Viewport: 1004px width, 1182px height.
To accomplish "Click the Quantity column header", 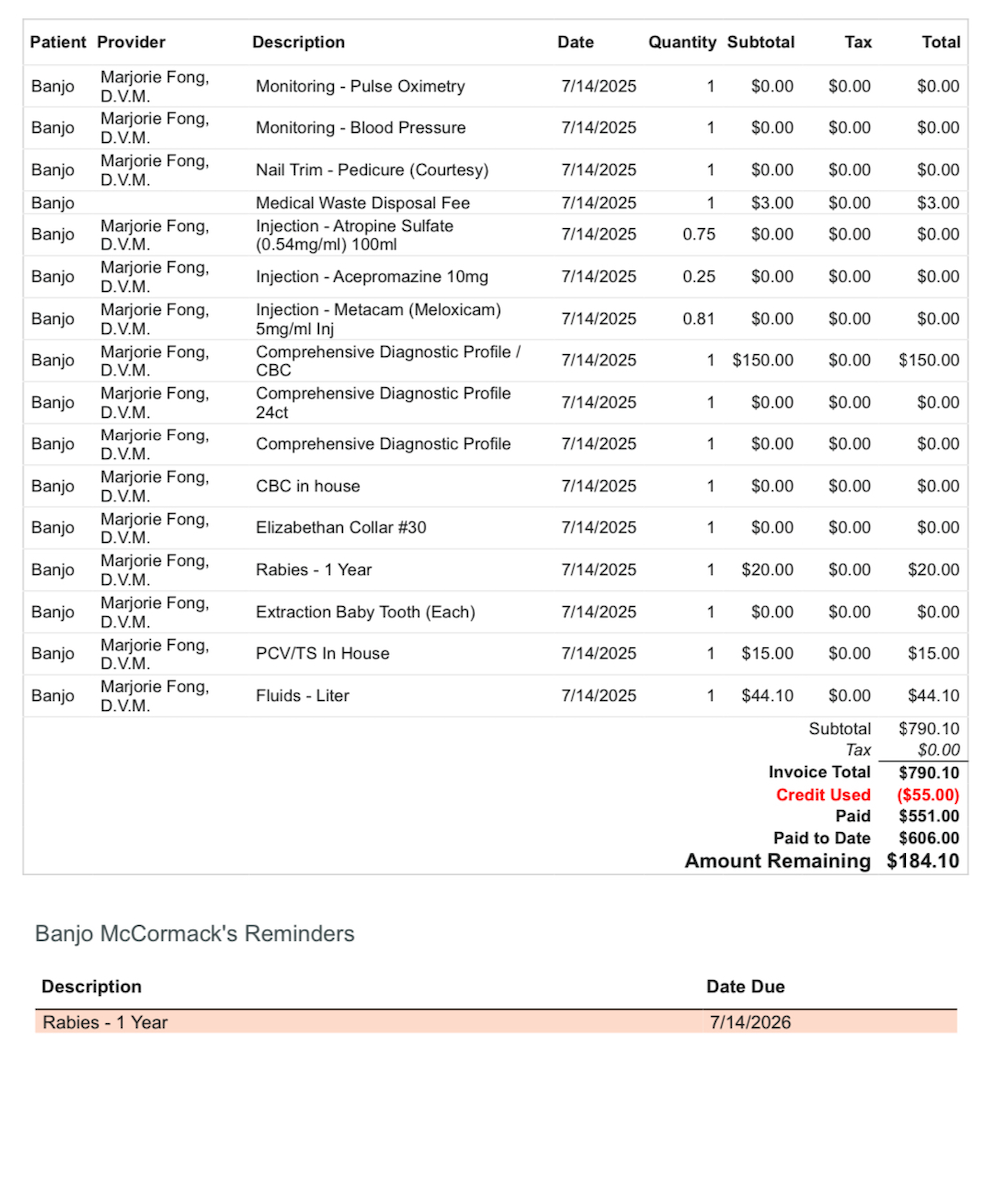I will (x=682, y=42).
